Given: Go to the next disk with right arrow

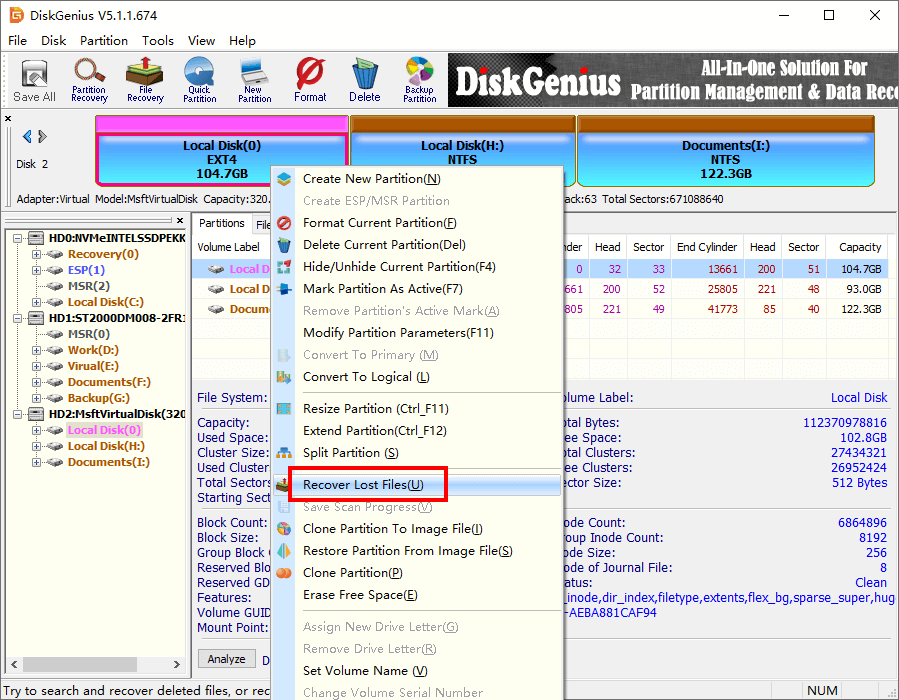Looking at the screenshot, I should click(43, 137).
